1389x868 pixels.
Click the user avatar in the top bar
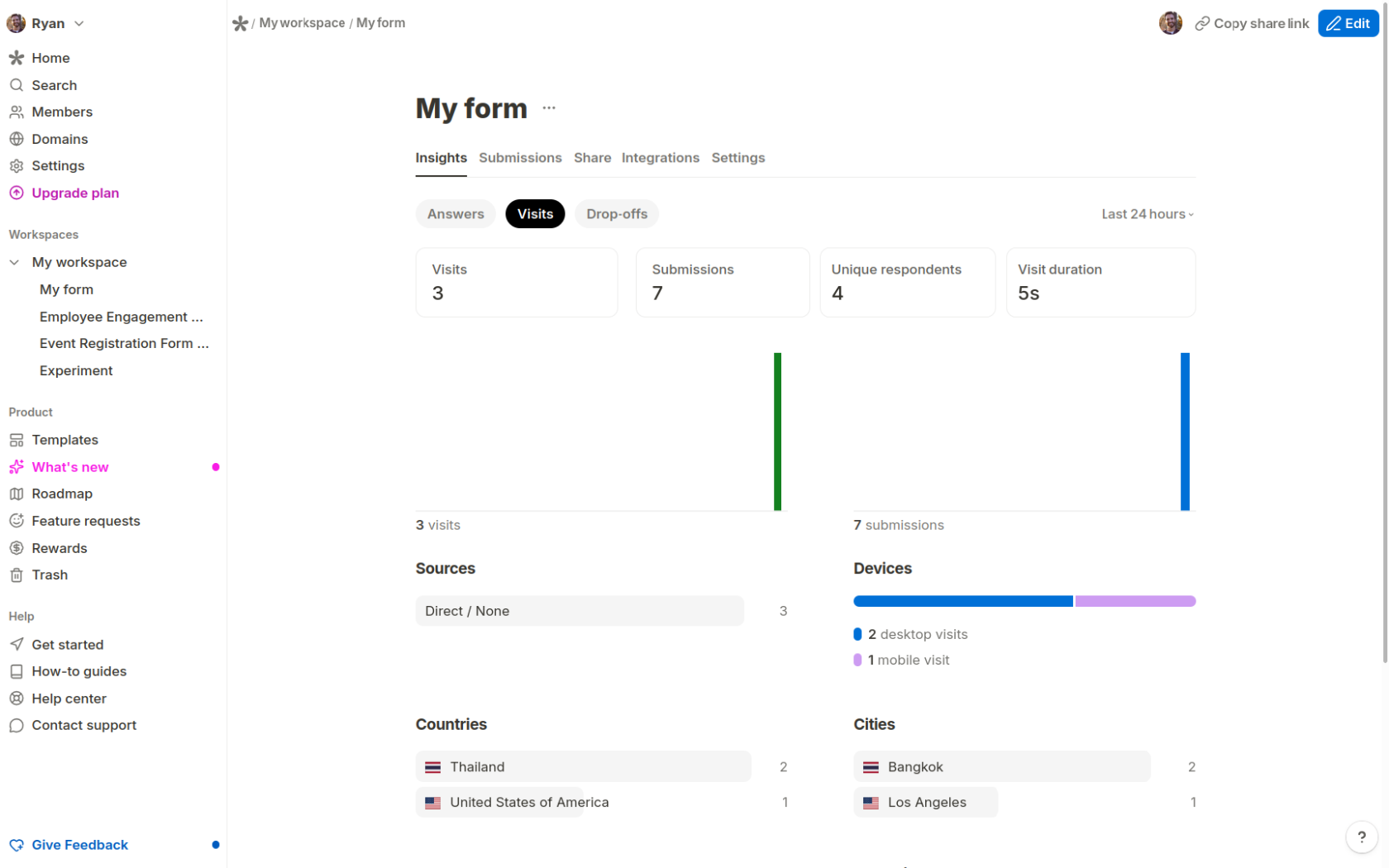click(1171, 23)
